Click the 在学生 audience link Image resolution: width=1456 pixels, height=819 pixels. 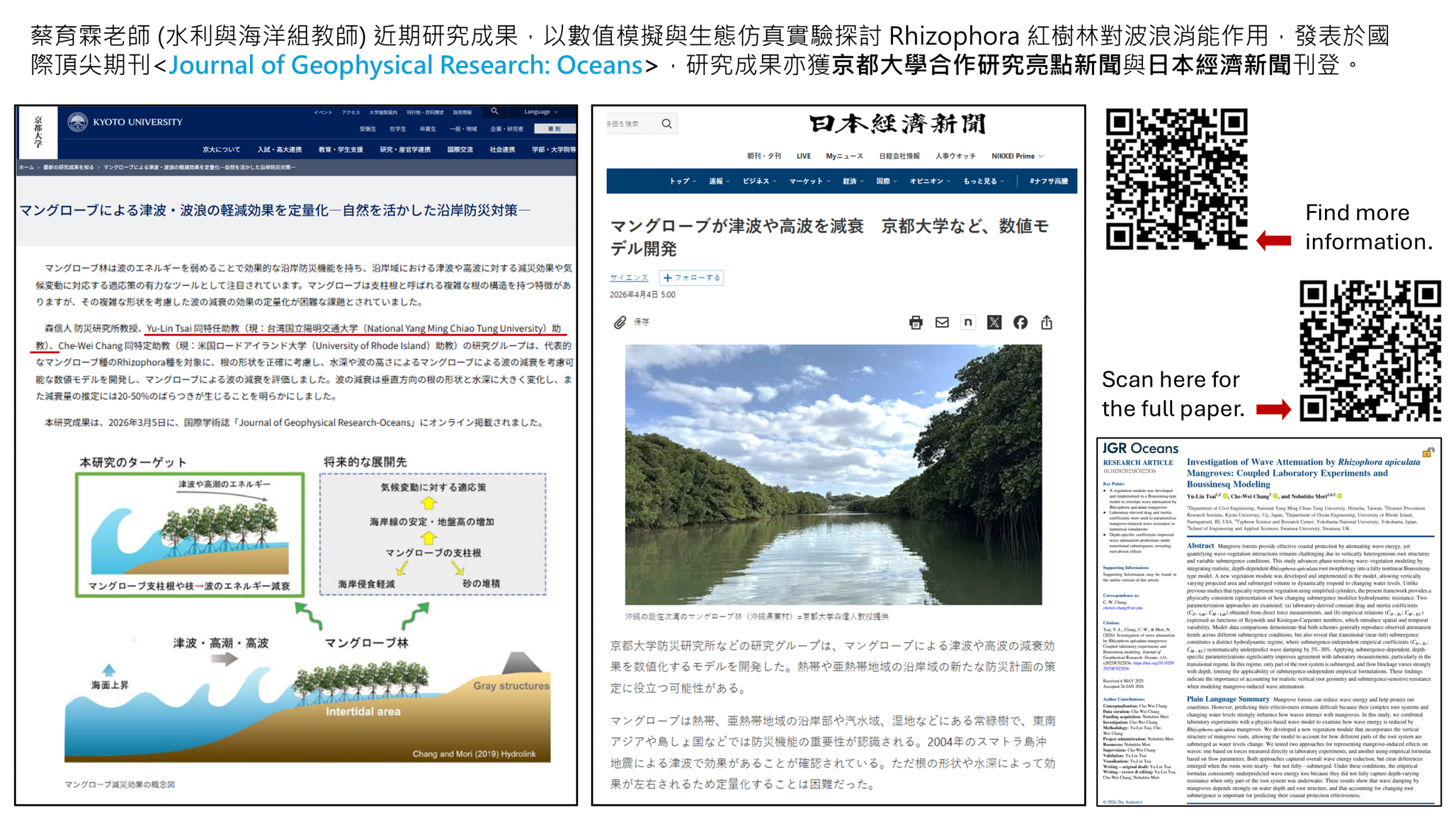(398, 129)
